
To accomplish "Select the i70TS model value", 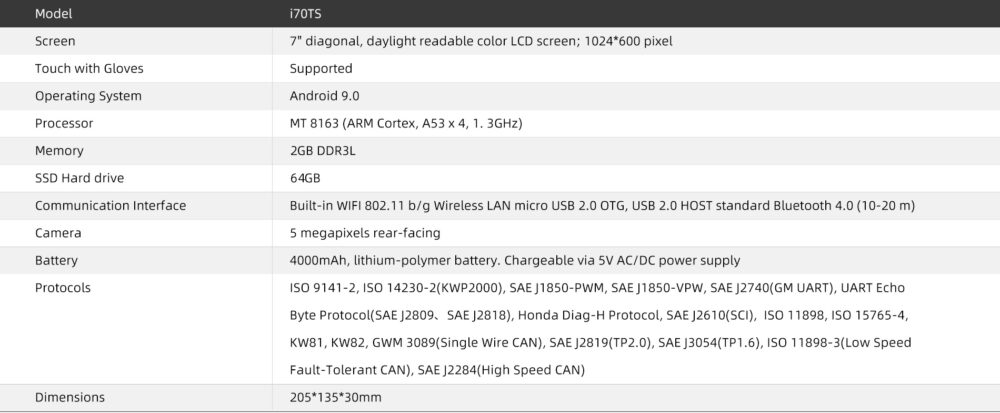I will click(x=305, y=15).
